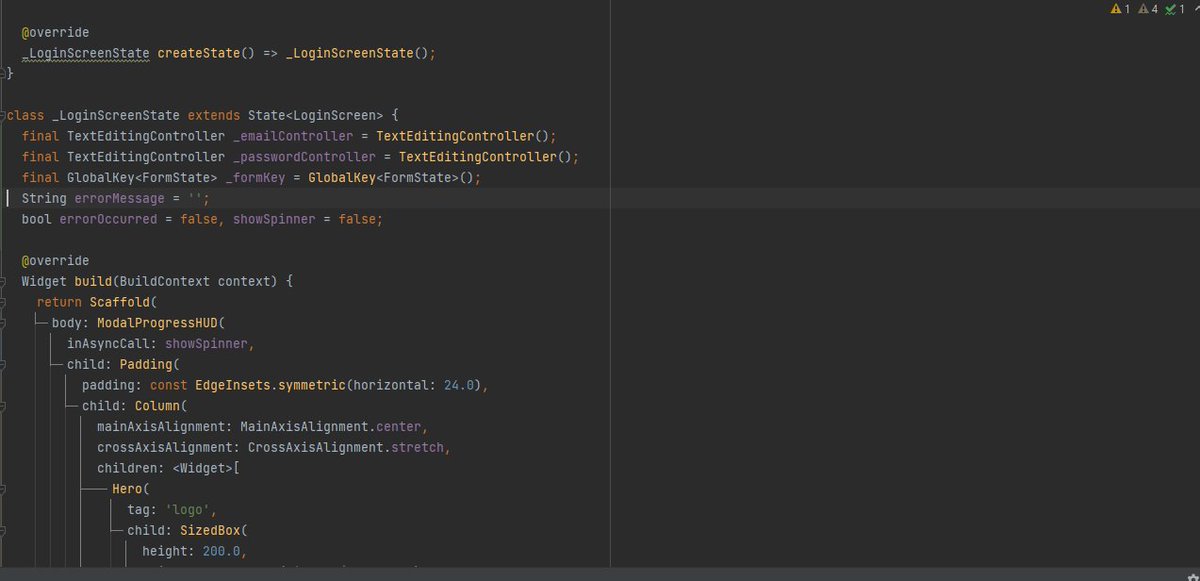
Task: Click the yellow warning triangle indicator
Action: point(1116,9)
